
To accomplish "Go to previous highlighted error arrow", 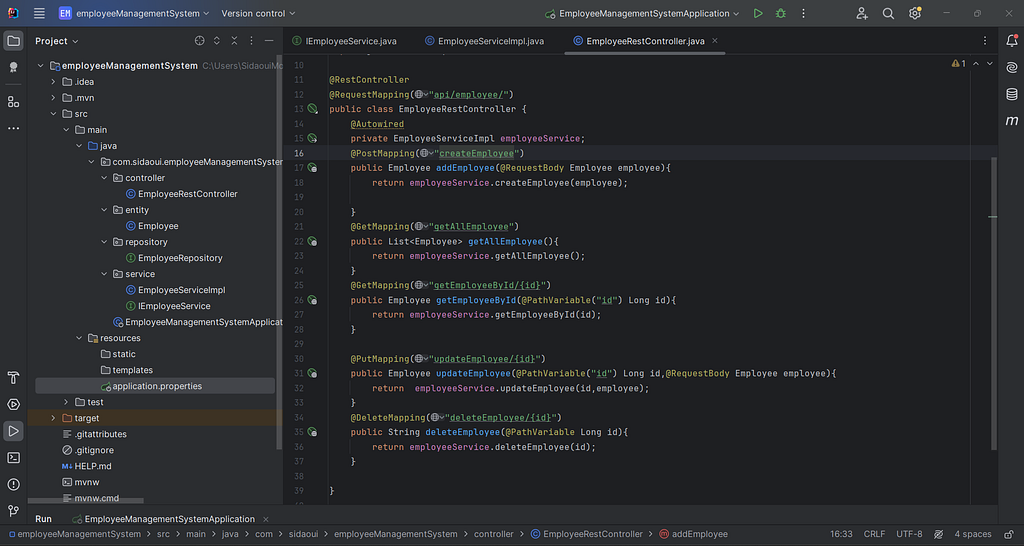I will tap(976, 64).
